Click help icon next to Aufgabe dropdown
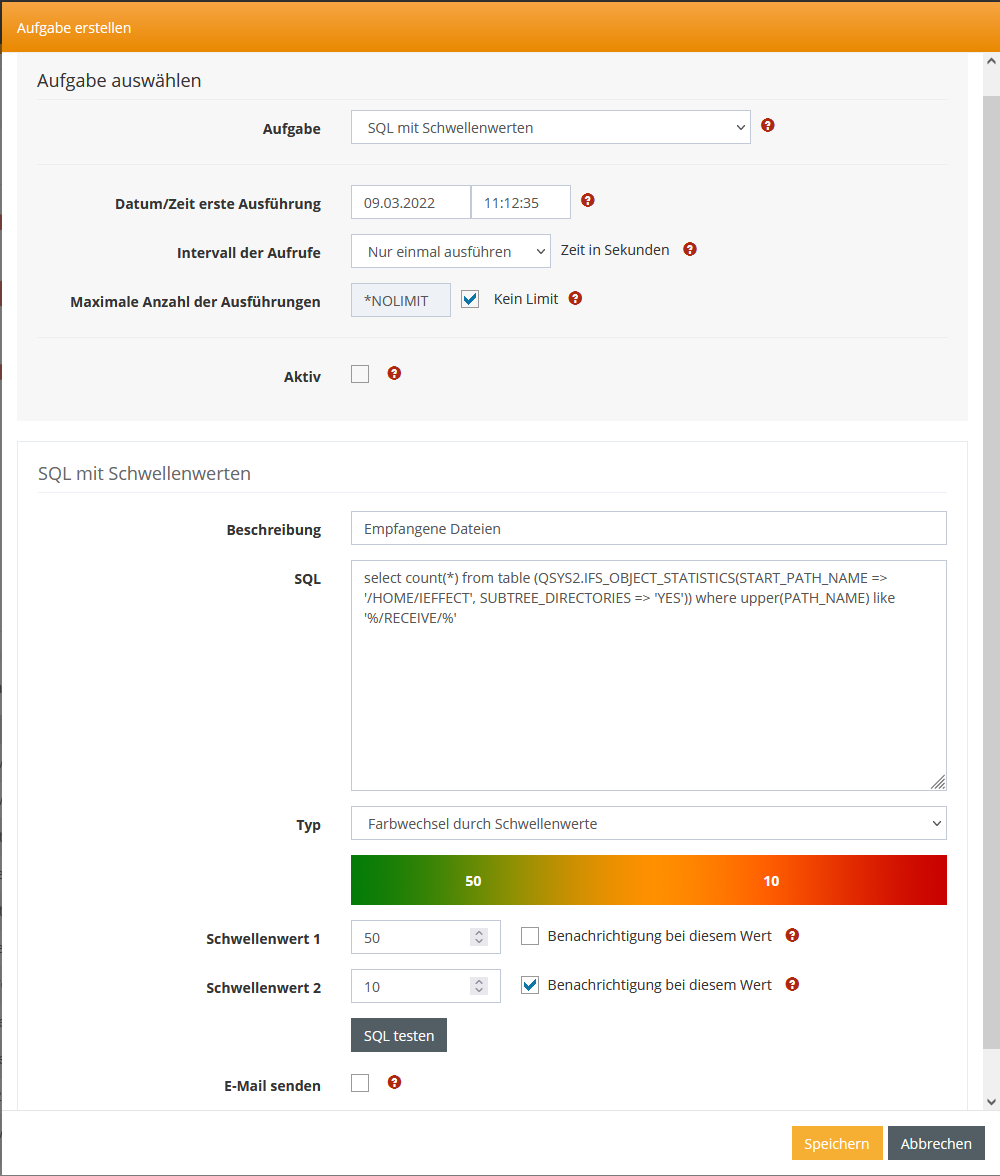Screen dimensions: 1000x1176 pyautogui.click(x=768, y=126)
